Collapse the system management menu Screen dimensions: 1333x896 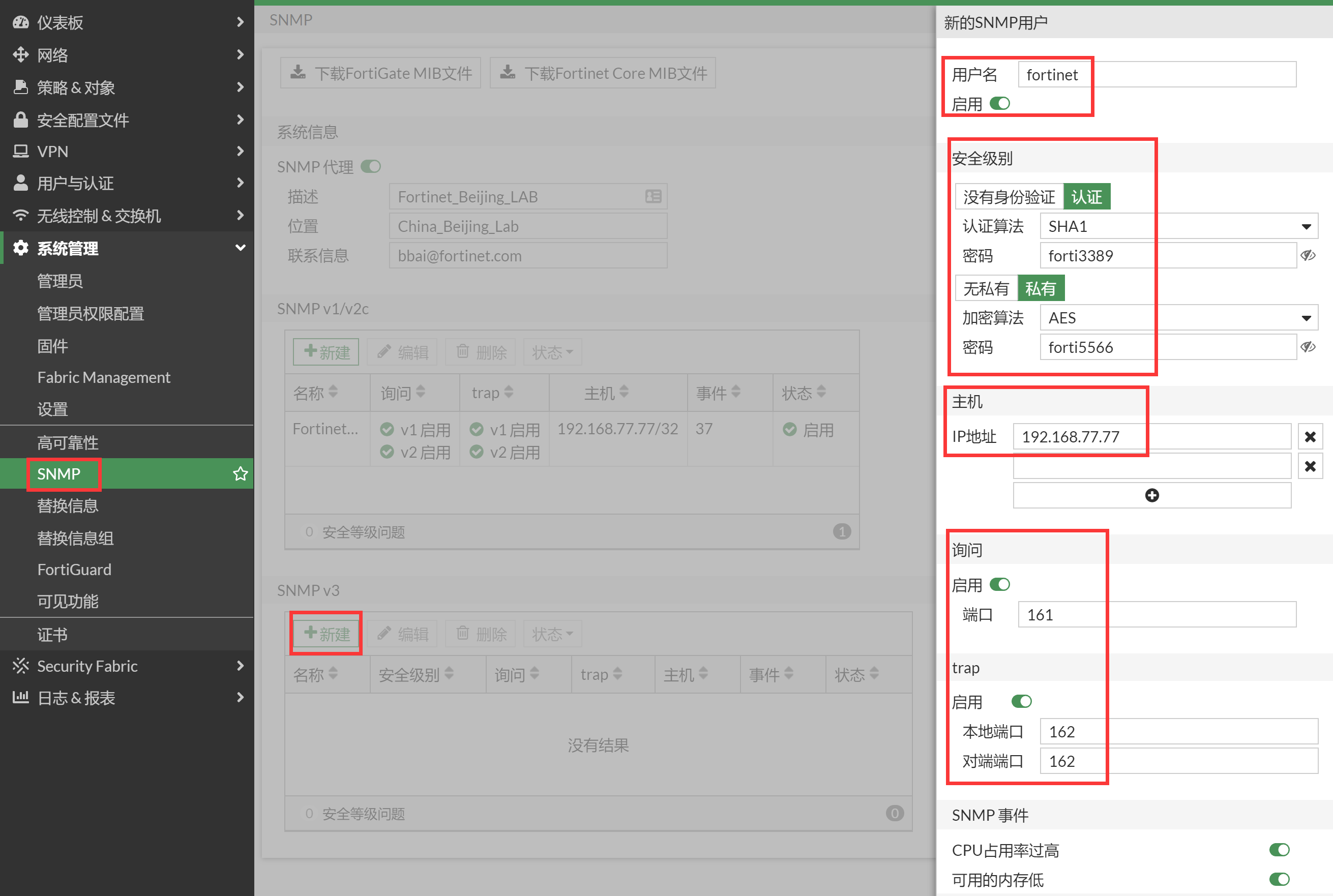coord(241,248)
